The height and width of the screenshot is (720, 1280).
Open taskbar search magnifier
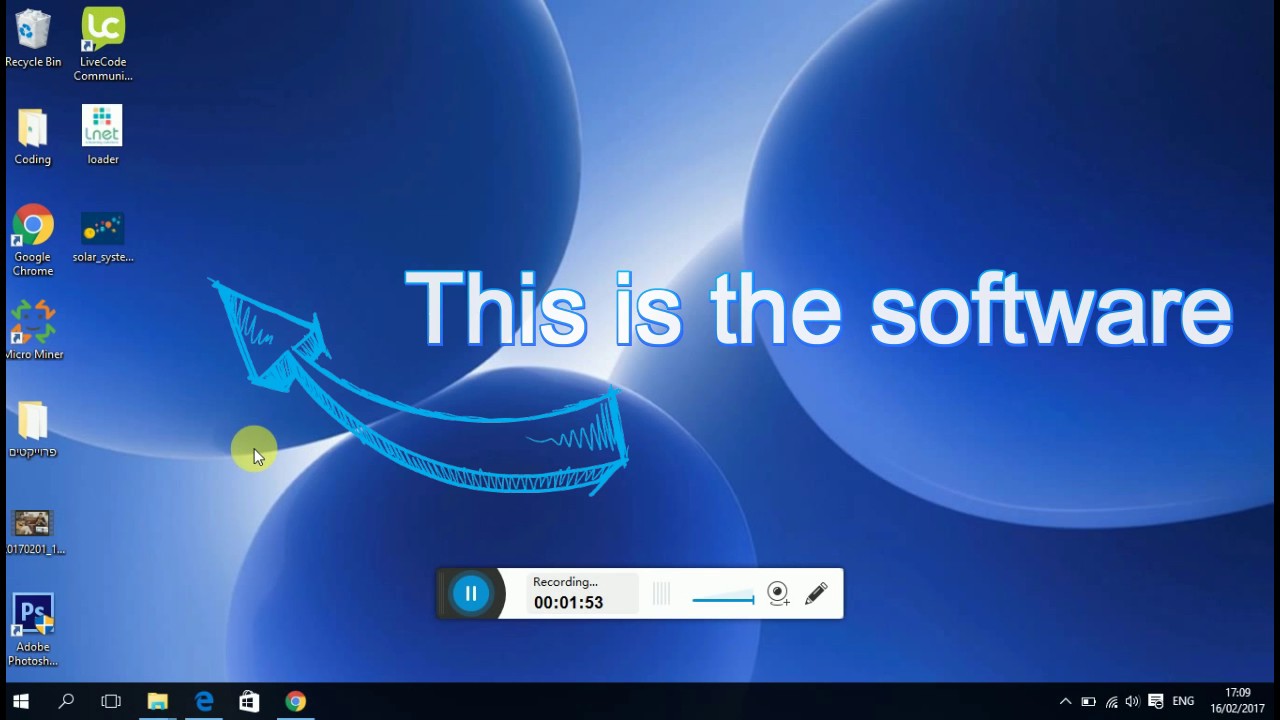point(66,701)
